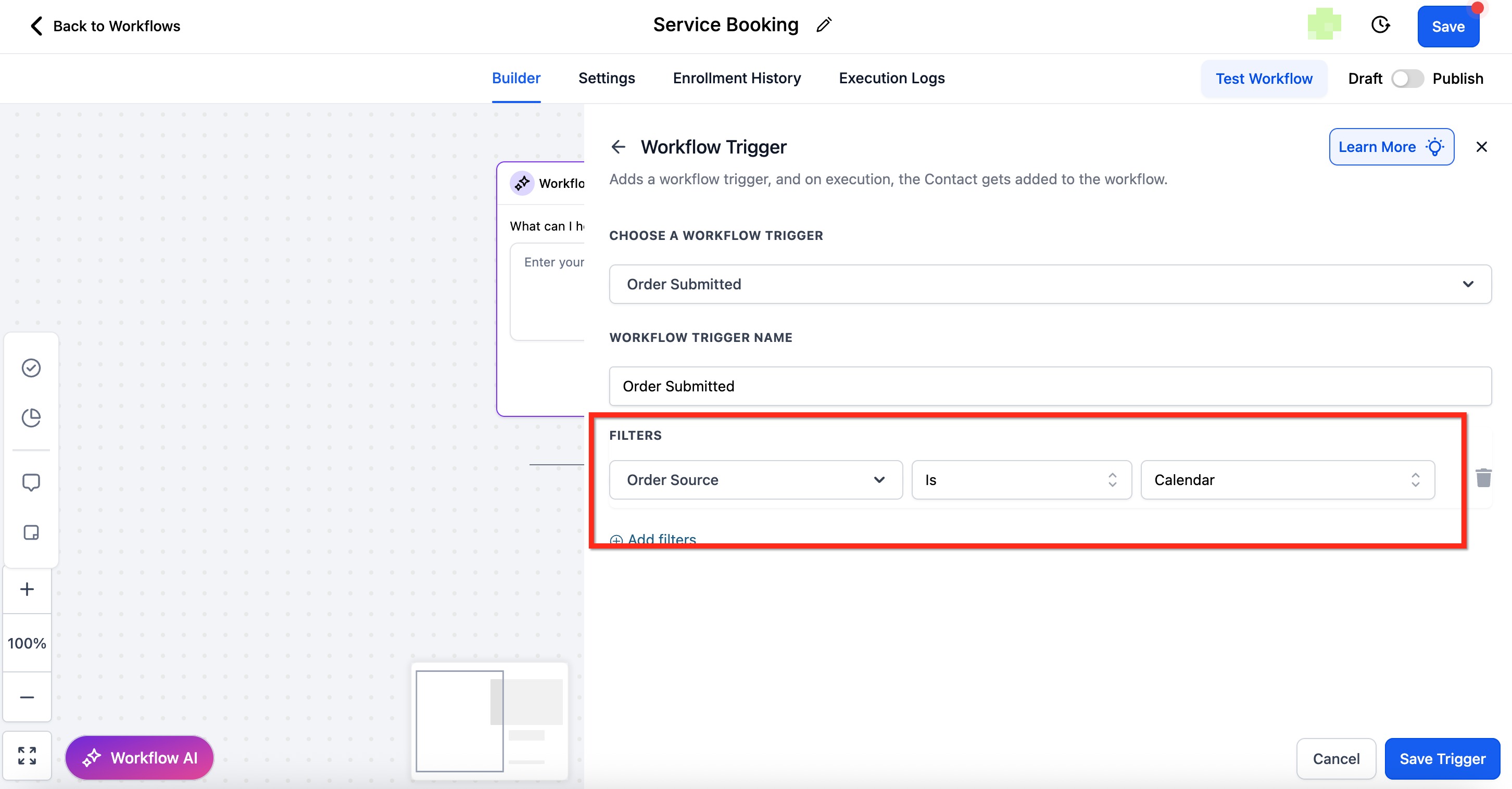Click the Test Workflow button
Screen dimensions: 1512x789
pos(1263,79)
